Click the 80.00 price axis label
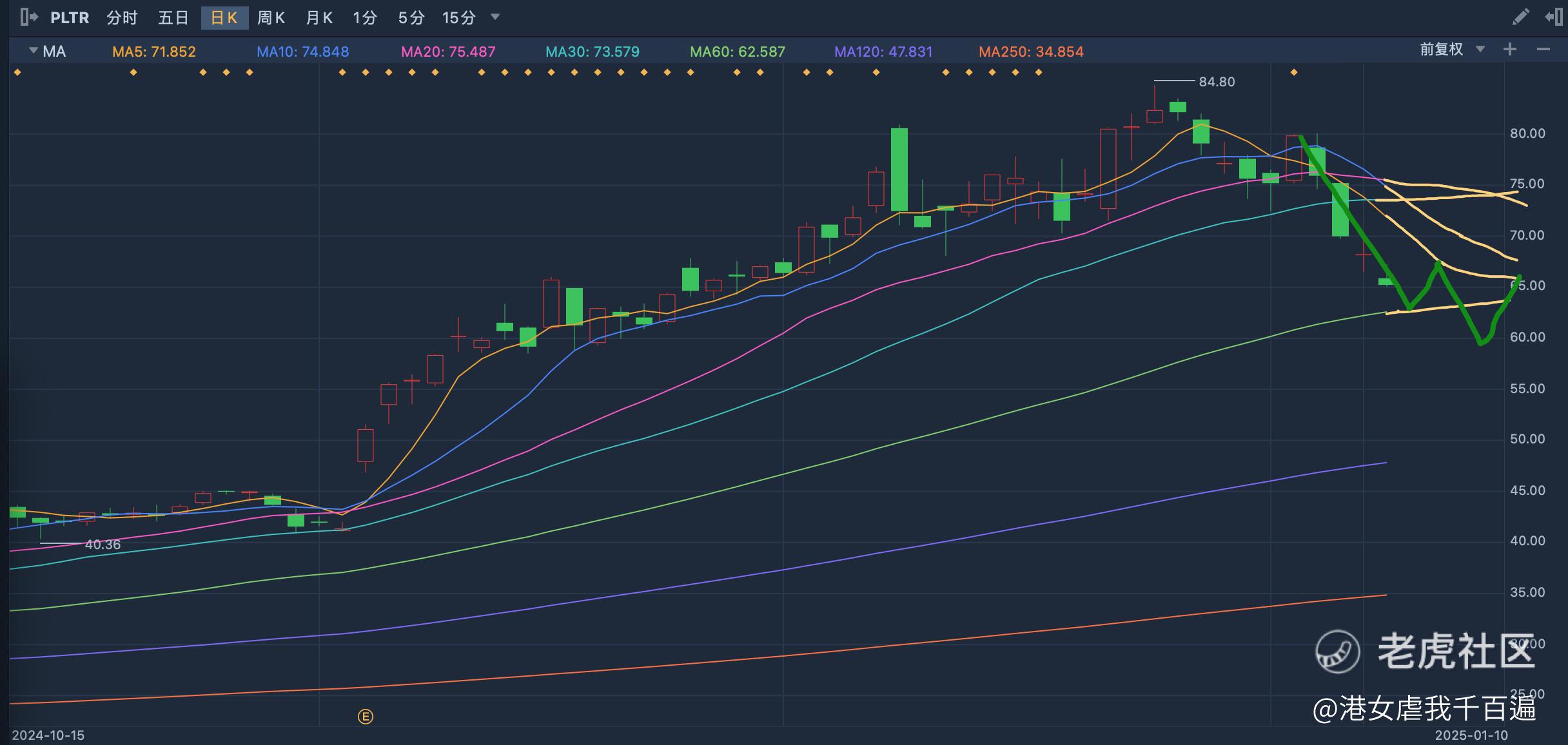 click(1527, 133)
